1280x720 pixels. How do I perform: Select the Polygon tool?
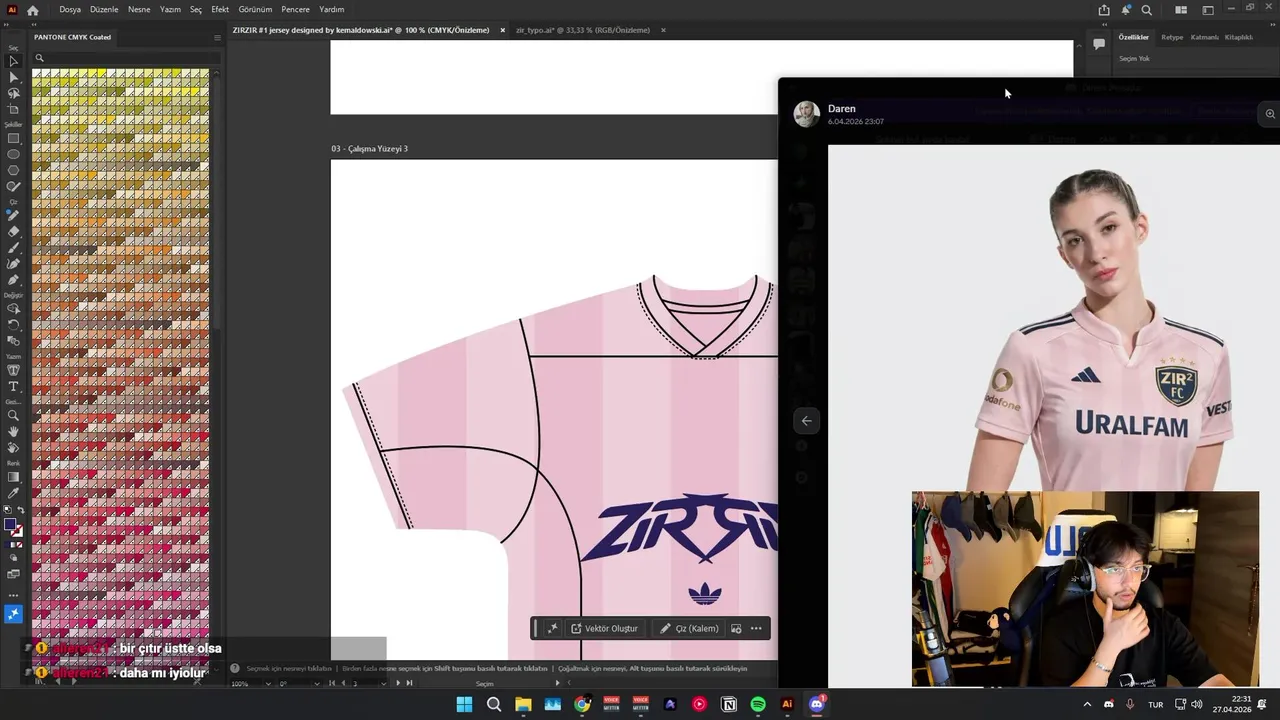[x=13, y=170]
